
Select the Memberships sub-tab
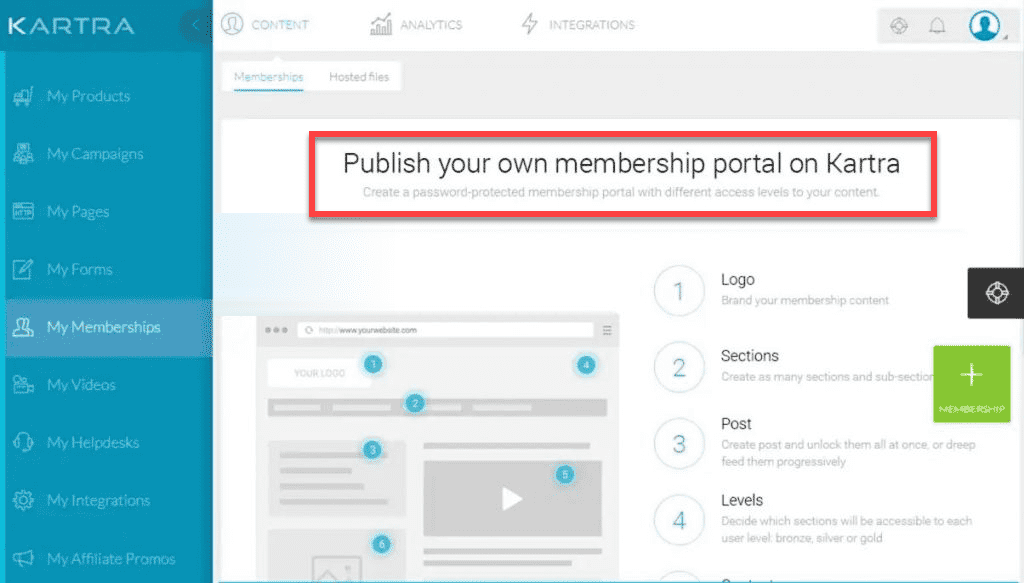[268, 77]
